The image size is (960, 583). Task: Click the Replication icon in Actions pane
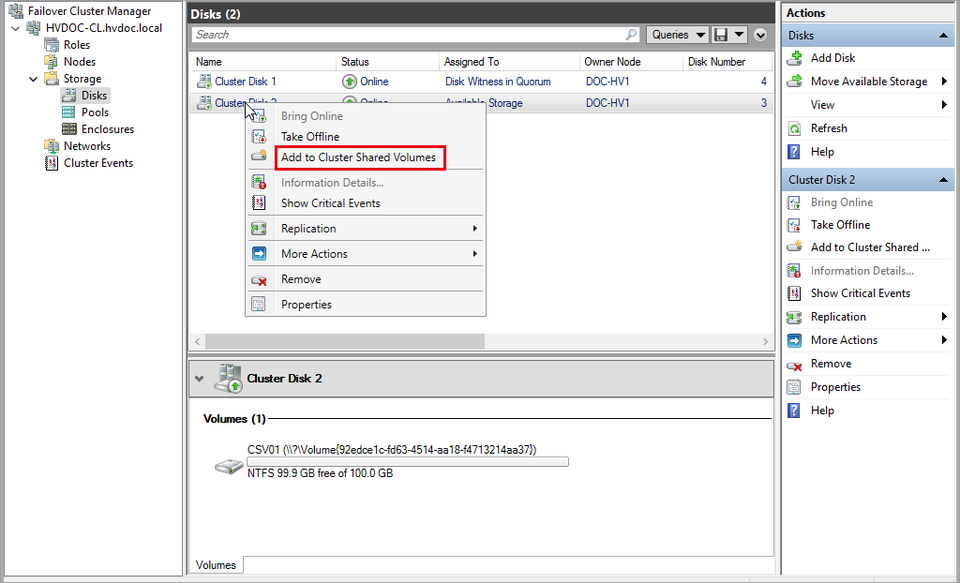coord(794,317)
